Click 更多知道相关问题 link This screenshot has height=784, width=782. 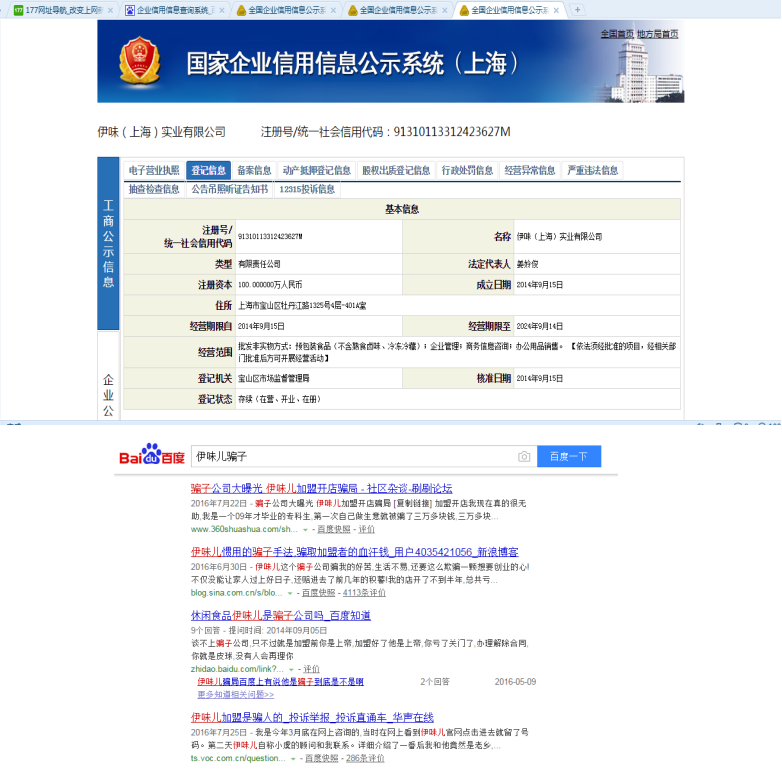236,694
